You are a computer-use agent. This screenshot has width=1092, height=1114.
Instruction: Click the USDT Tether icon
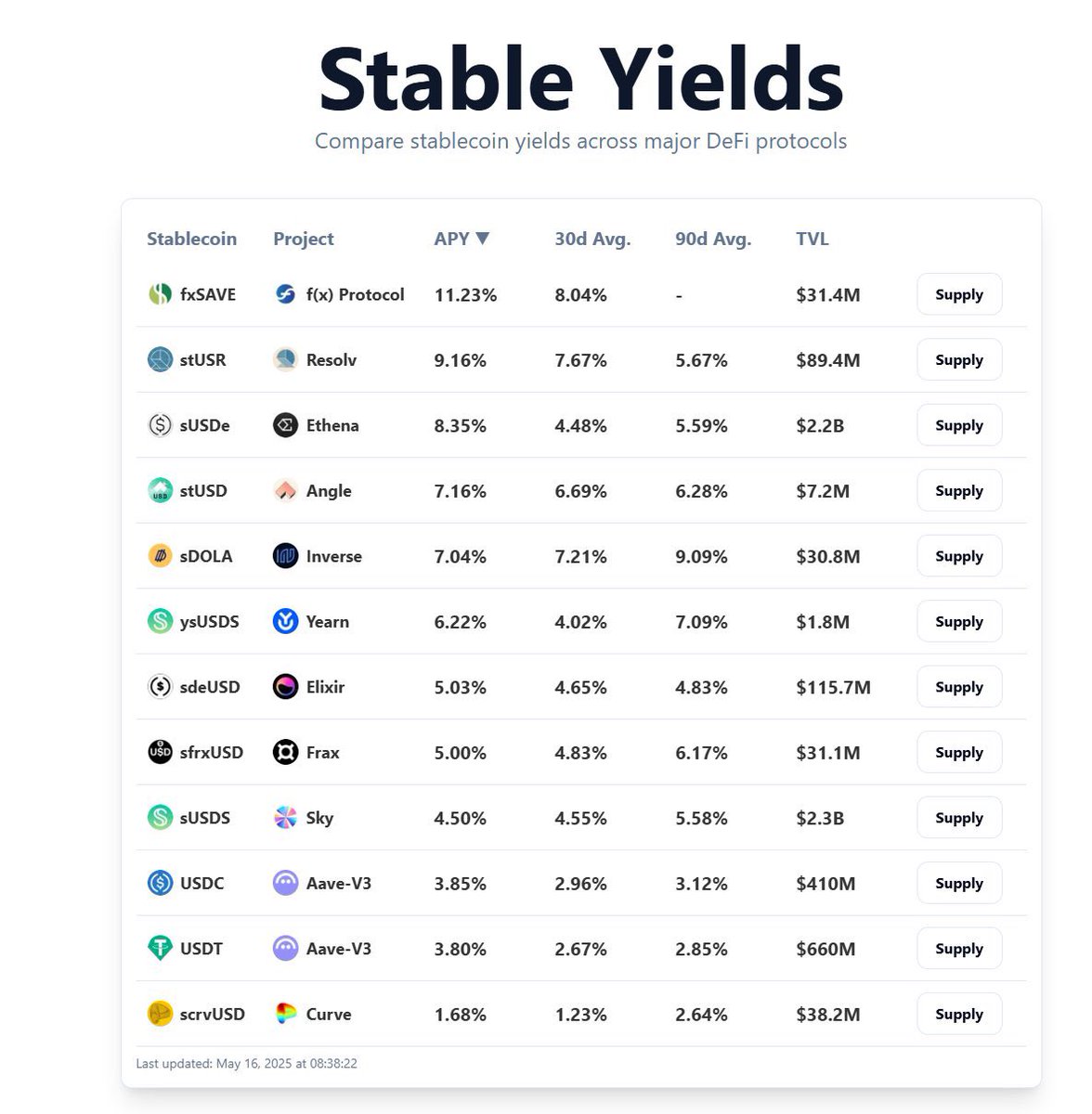[160, 949]
